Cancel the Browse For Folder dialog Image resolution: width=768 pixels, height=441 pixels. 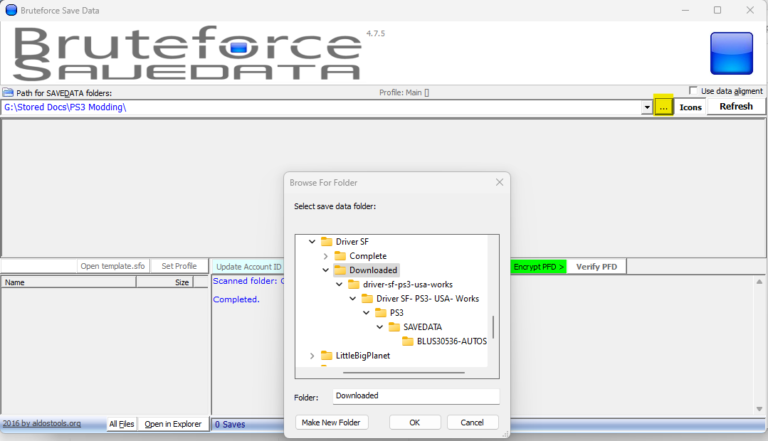tap(472, 422)
